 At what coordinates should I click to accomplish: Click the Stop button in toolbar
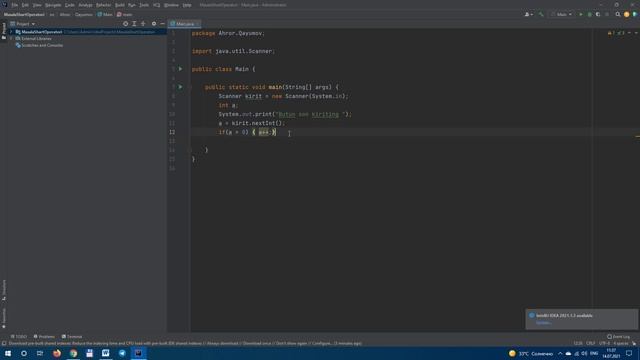click(x=607, y=14)
